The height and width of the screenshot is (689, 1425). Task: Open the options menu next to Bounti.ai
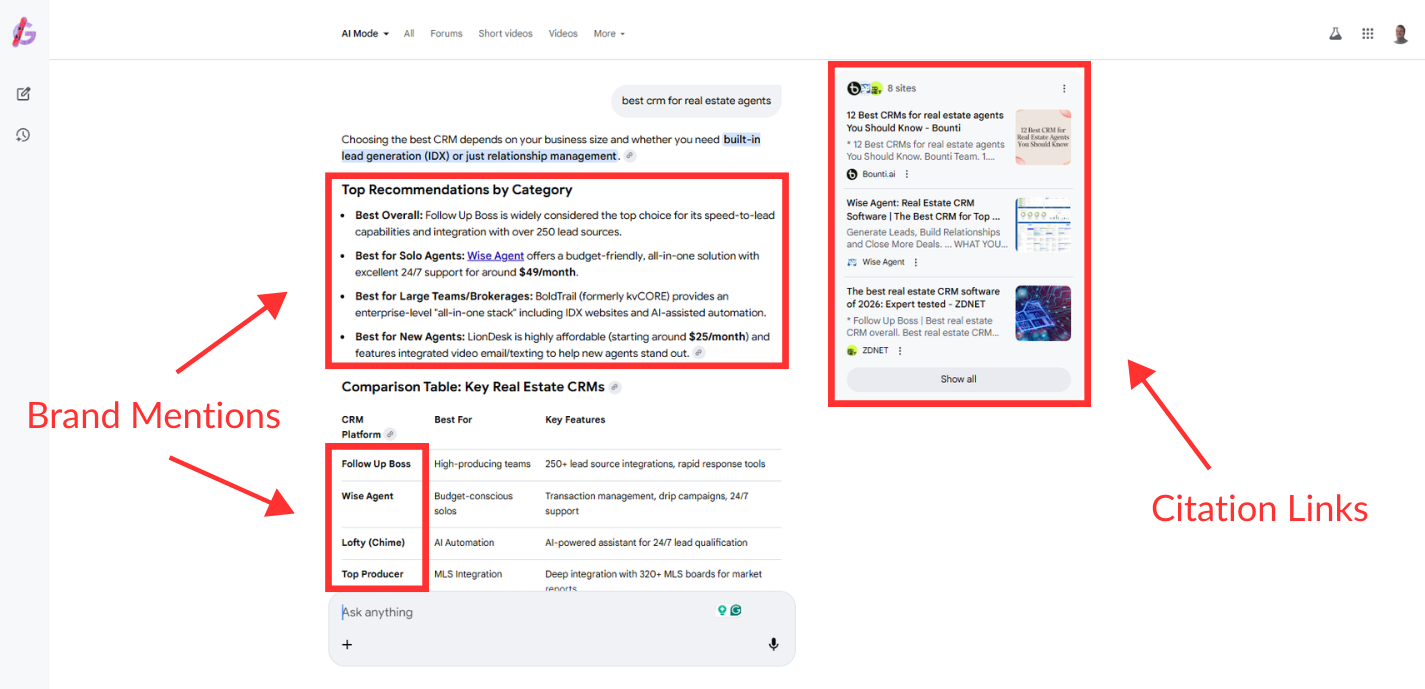907,174
